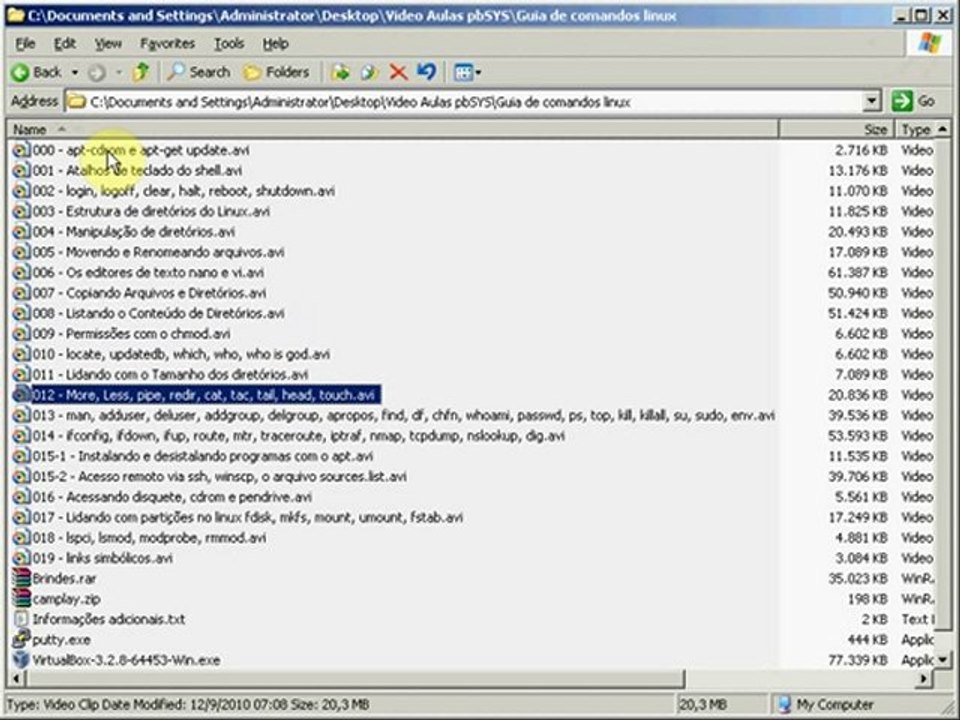The width and height of the screenshot is (960, 720).
Task: Click the horizontal scrollbar thumb
Action: coord(355,678)
